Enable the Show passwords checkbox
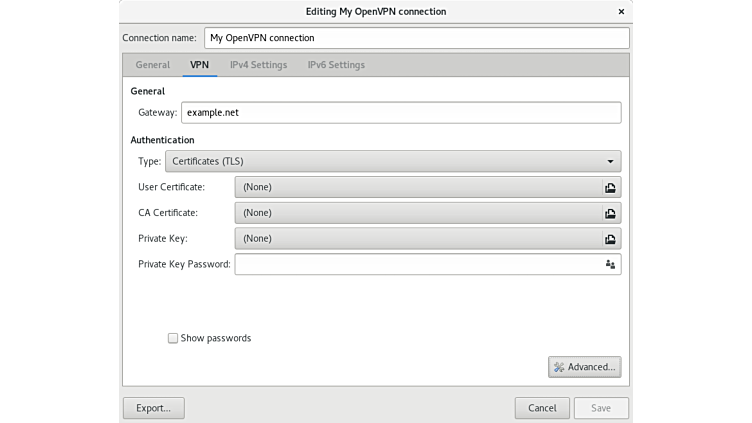 [173, 338]
